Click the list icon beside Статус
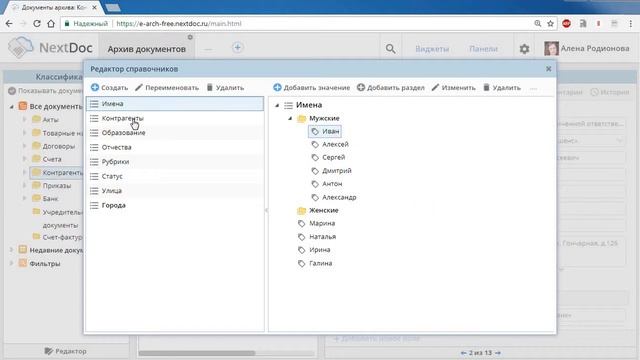 (94, 176)
